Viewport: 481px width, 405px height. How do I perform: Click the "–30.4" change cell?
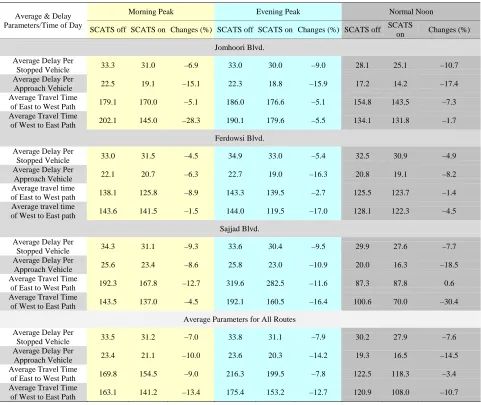449,302
